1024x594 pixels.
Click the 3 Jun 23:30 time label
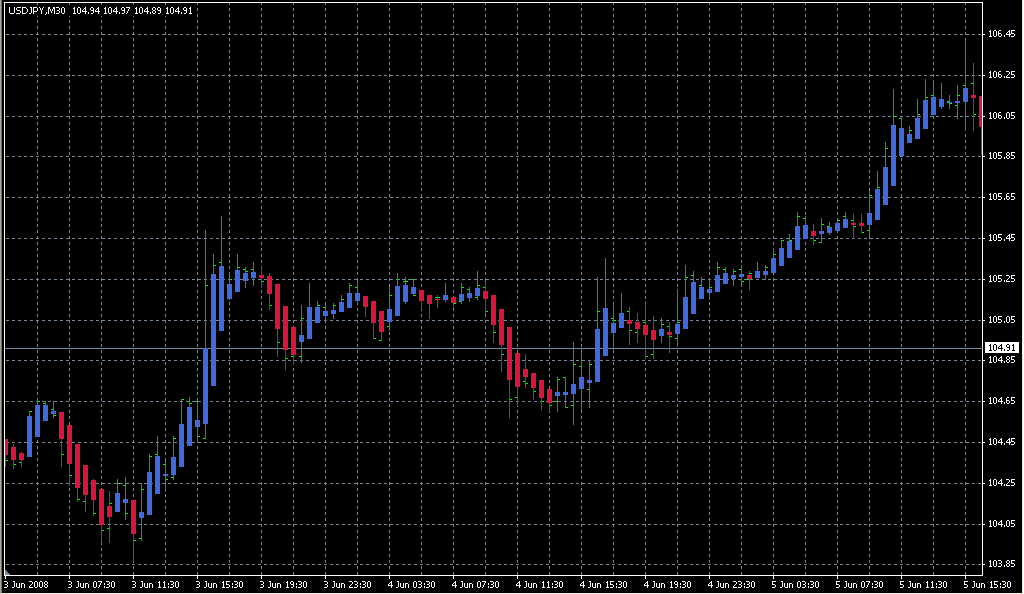[347, 585]
